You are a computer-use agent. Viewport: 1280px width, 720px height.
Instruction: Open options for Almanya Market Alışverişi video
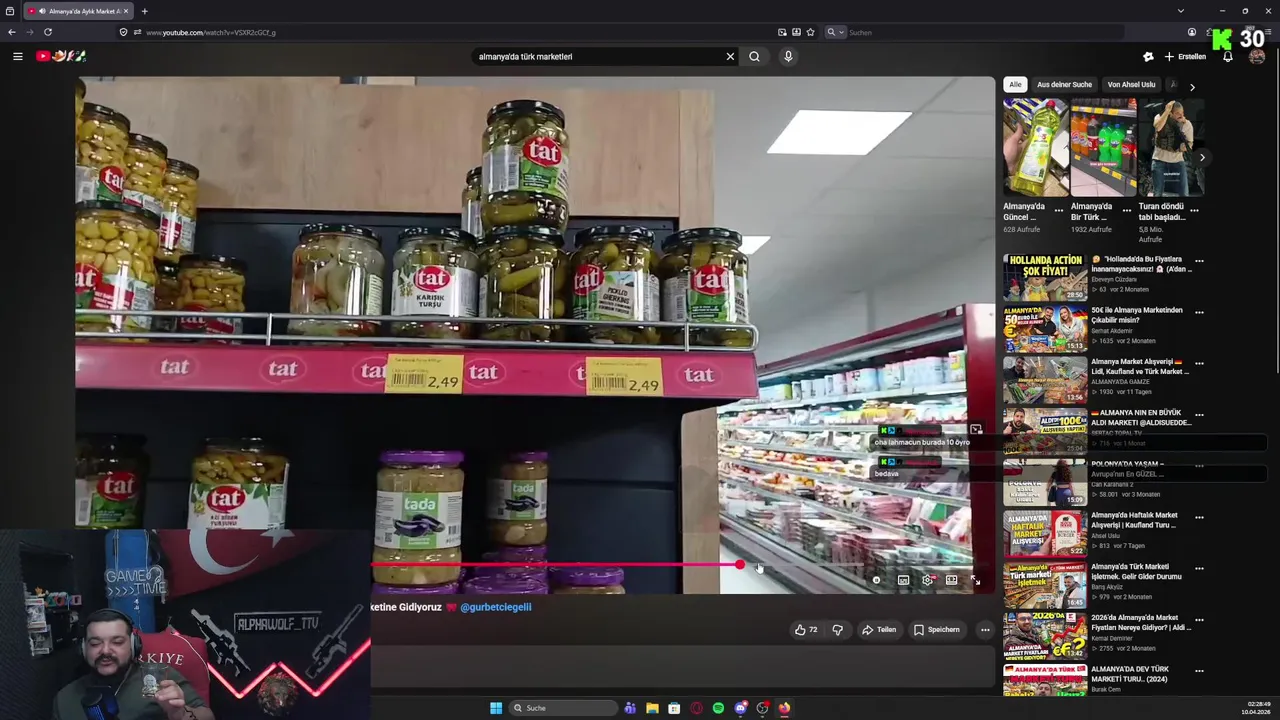(1199, 363)
